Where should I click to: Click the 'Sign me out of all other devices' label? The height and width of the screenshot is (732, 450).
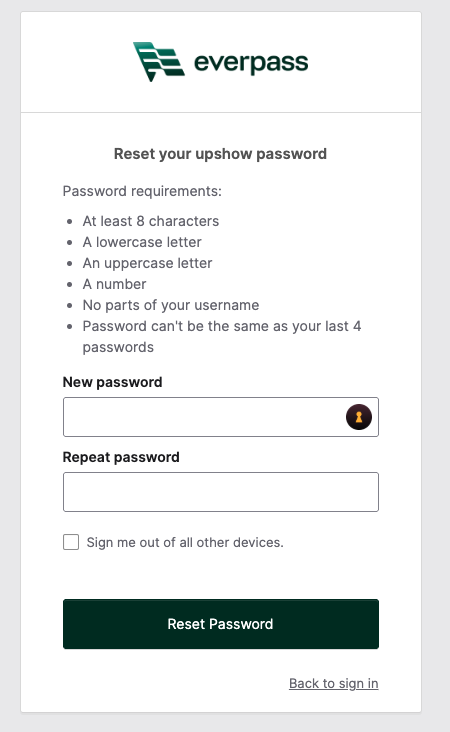point(185,542)
